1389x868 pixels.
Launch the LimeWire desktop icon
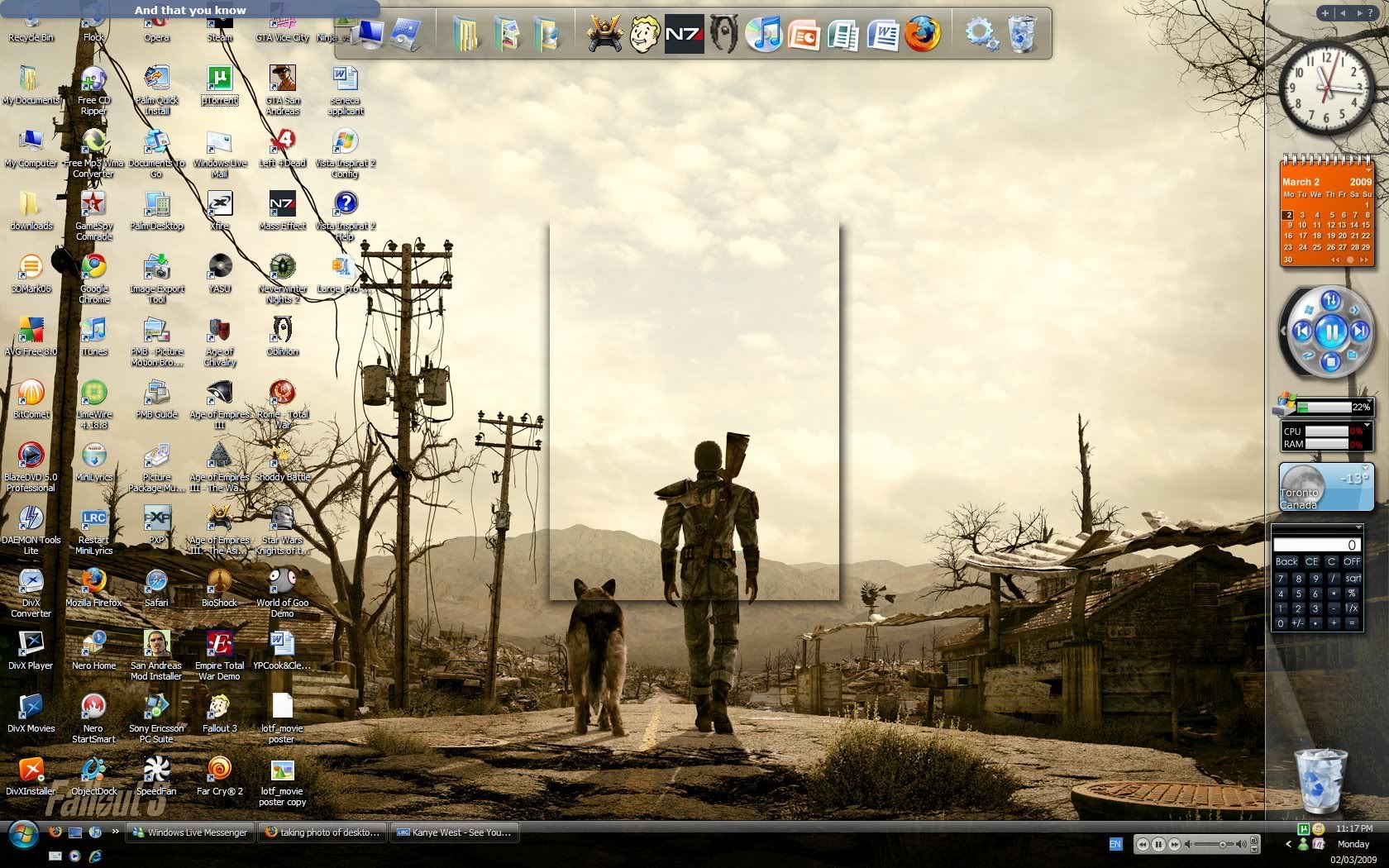point(93,405)
